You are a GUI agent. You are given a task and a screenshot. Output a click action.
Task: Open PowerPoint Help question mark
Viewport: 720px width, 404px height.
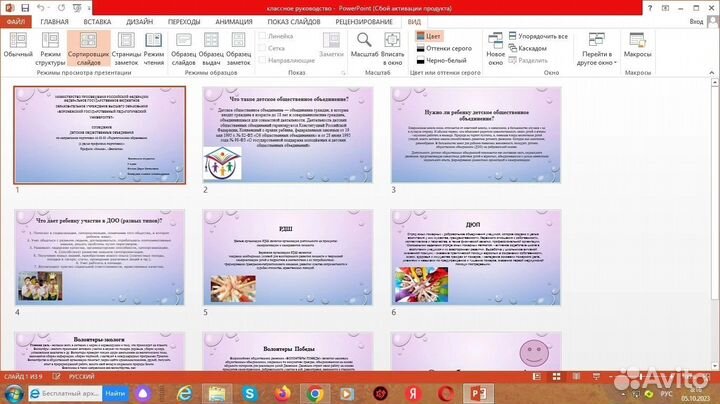[x=650, y=8]
